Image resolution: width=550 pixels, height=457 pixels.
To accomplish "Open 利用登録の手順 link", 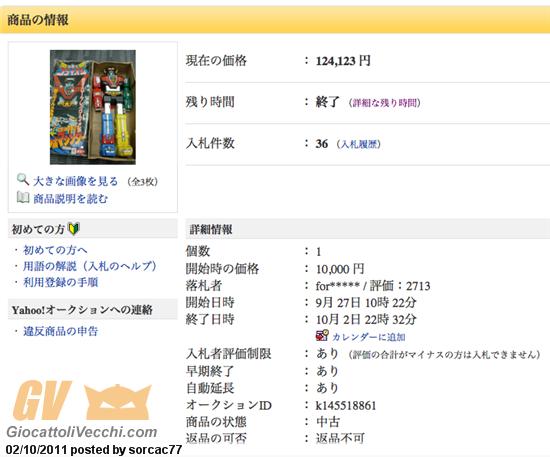I will [x=61, y=282].
